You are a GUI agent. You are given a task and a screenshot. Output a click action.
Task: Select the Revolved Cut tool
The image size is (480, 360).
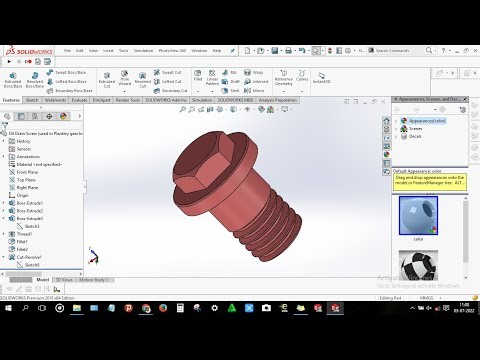143,80
